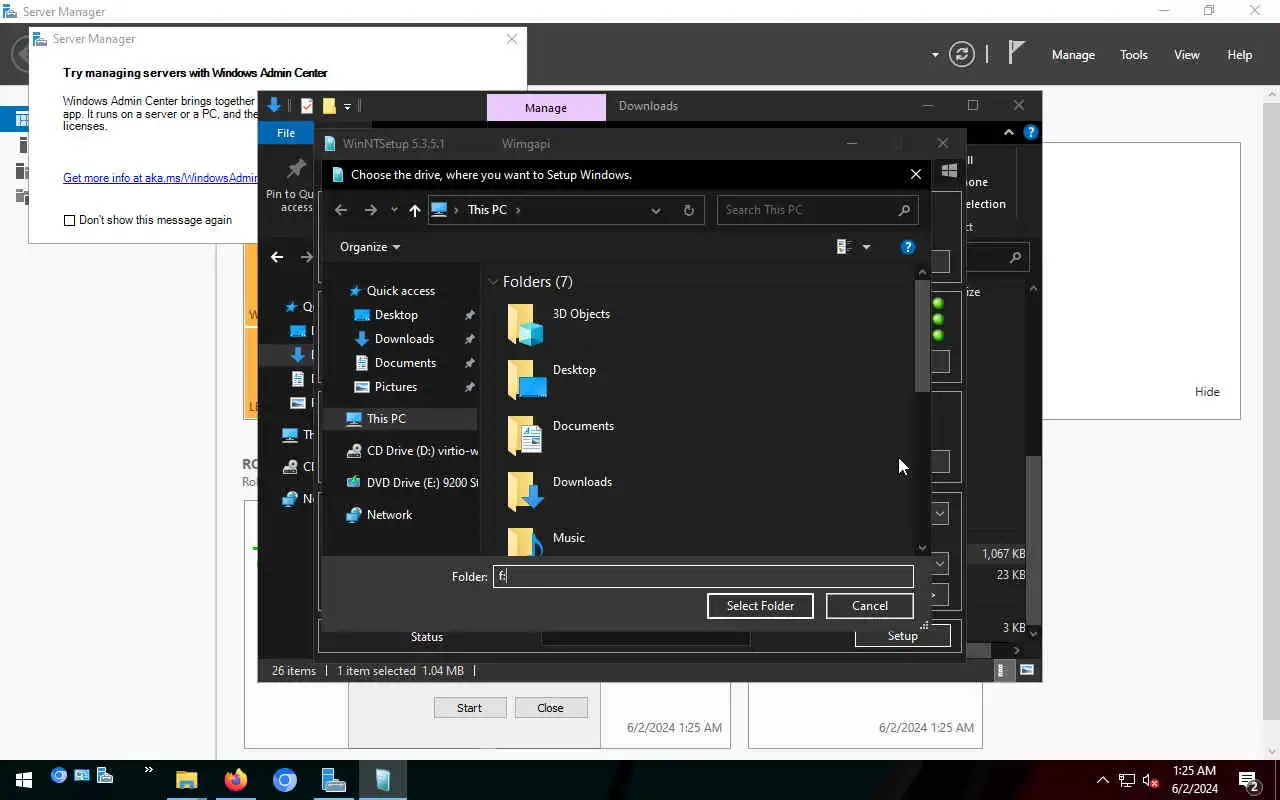Viewport: 1280px width, 800px height.
Task: Click the Setup button in WinNTSetup
Action: 902,636
